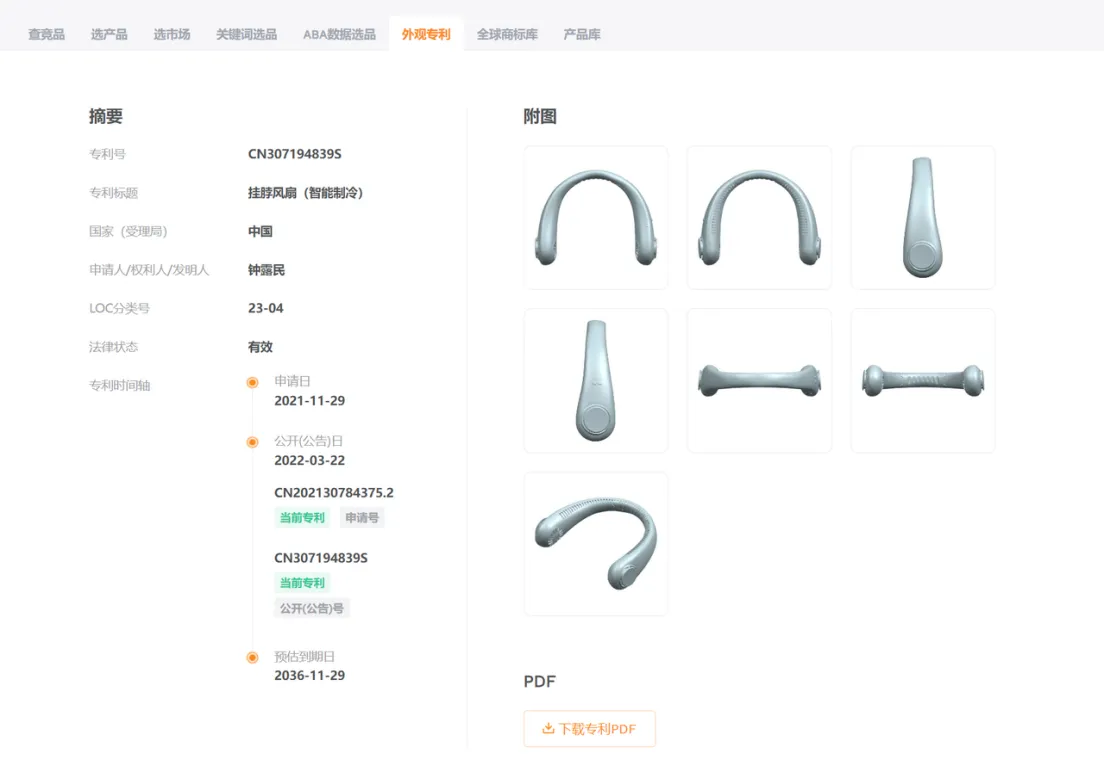Click publication number CN307194839S

(x=322, y=557)
